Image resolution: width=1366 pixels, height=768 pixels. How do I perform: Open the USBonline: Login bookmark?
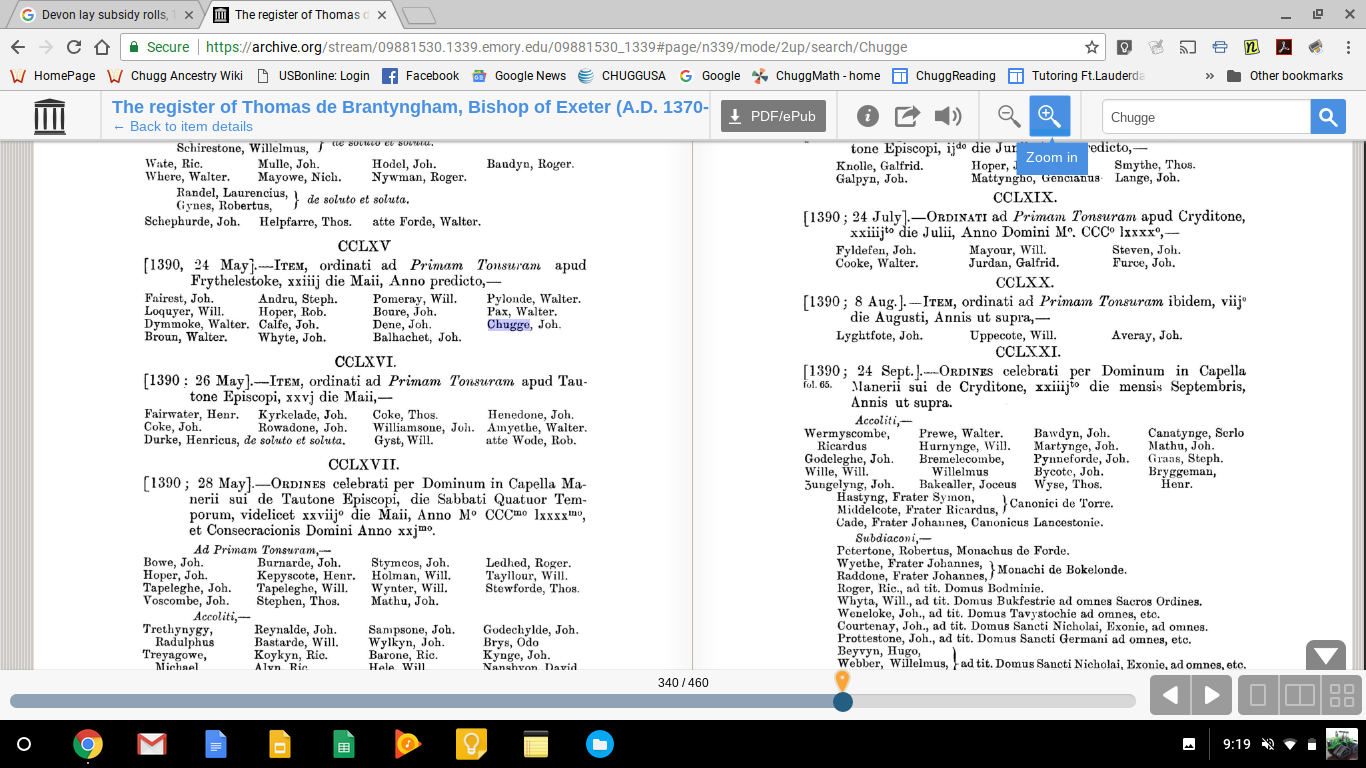[313, 76]
